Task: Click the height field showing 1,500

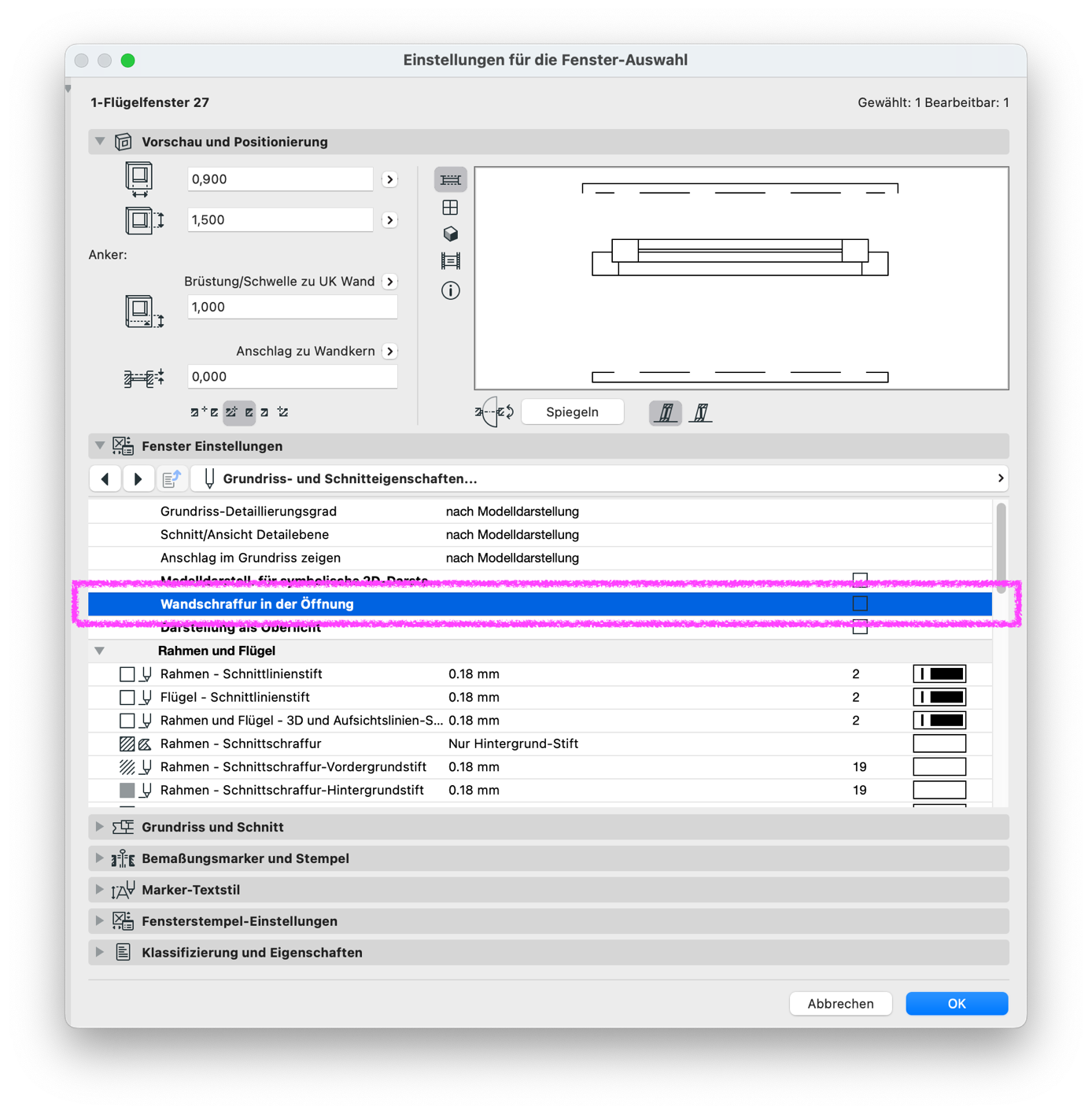Action: 280,220
